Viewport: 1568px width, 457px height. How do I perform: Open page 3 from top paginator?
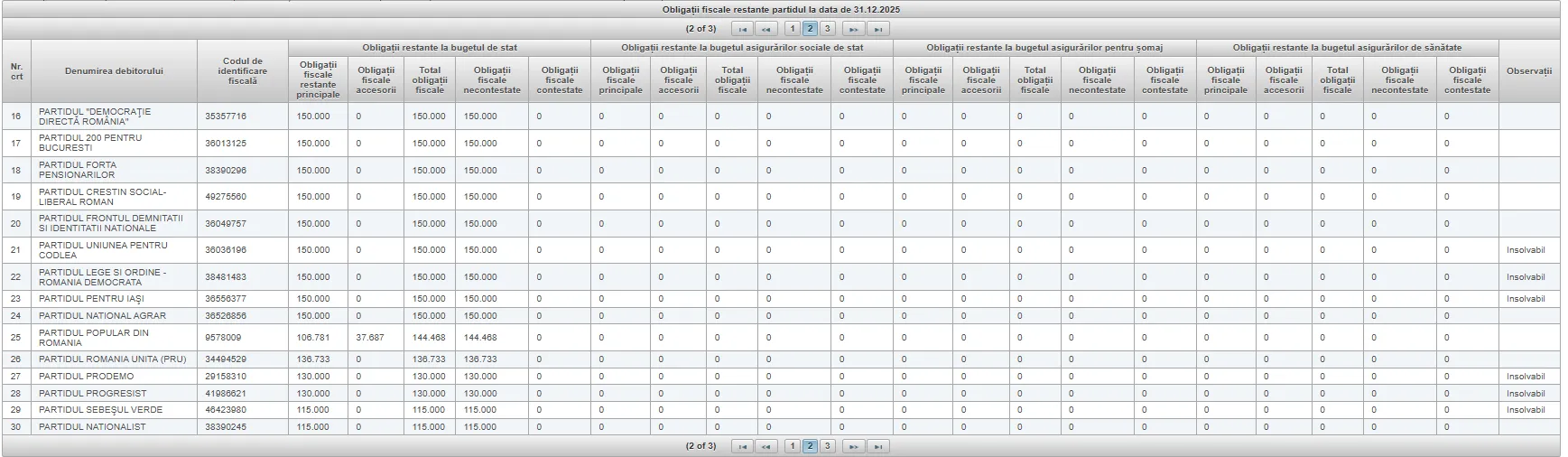click(827, 29)
